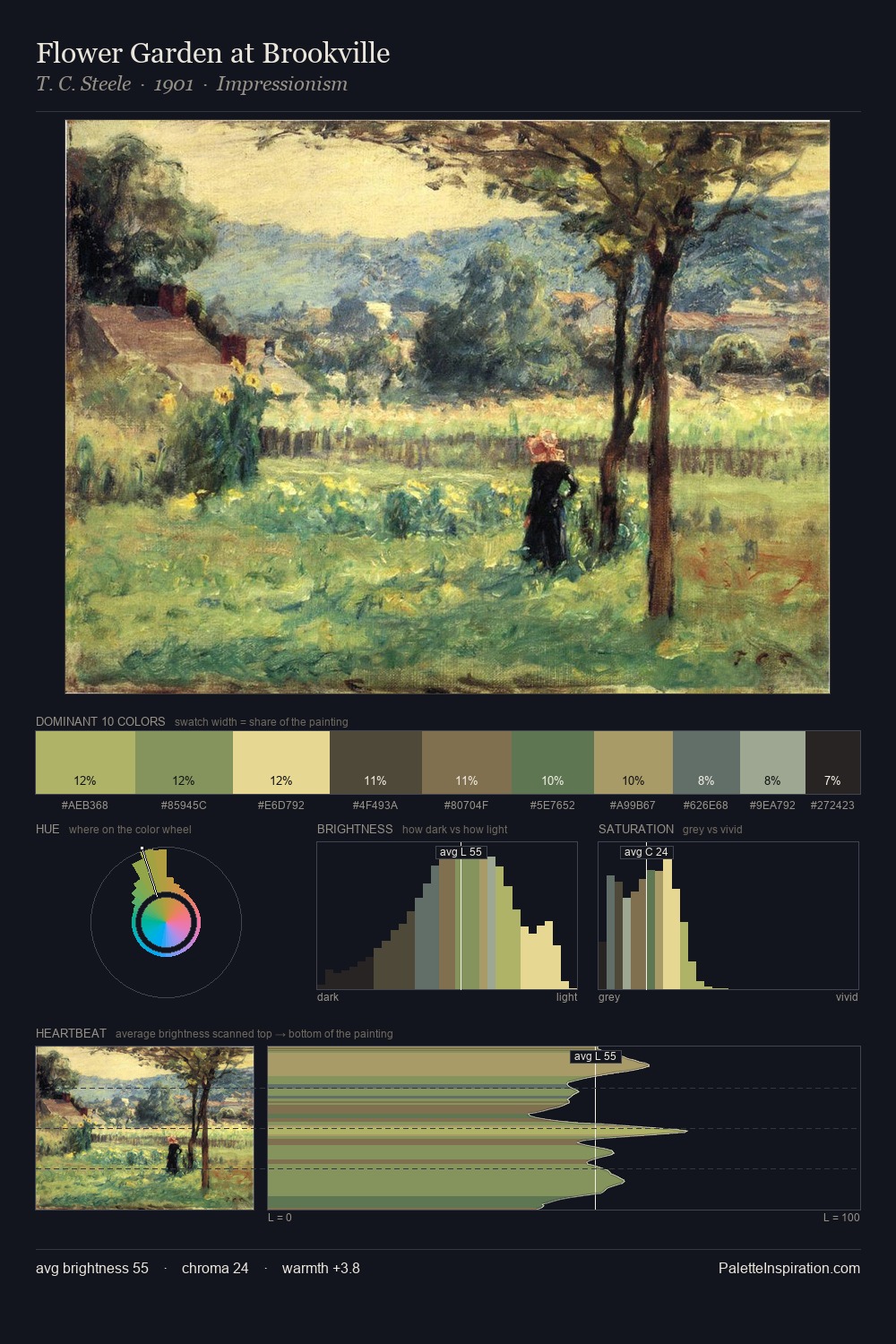The width and height of the screenshot is (896, 1344).
Task: Choose the #A99B67 tan swatch
Action: 633,762
